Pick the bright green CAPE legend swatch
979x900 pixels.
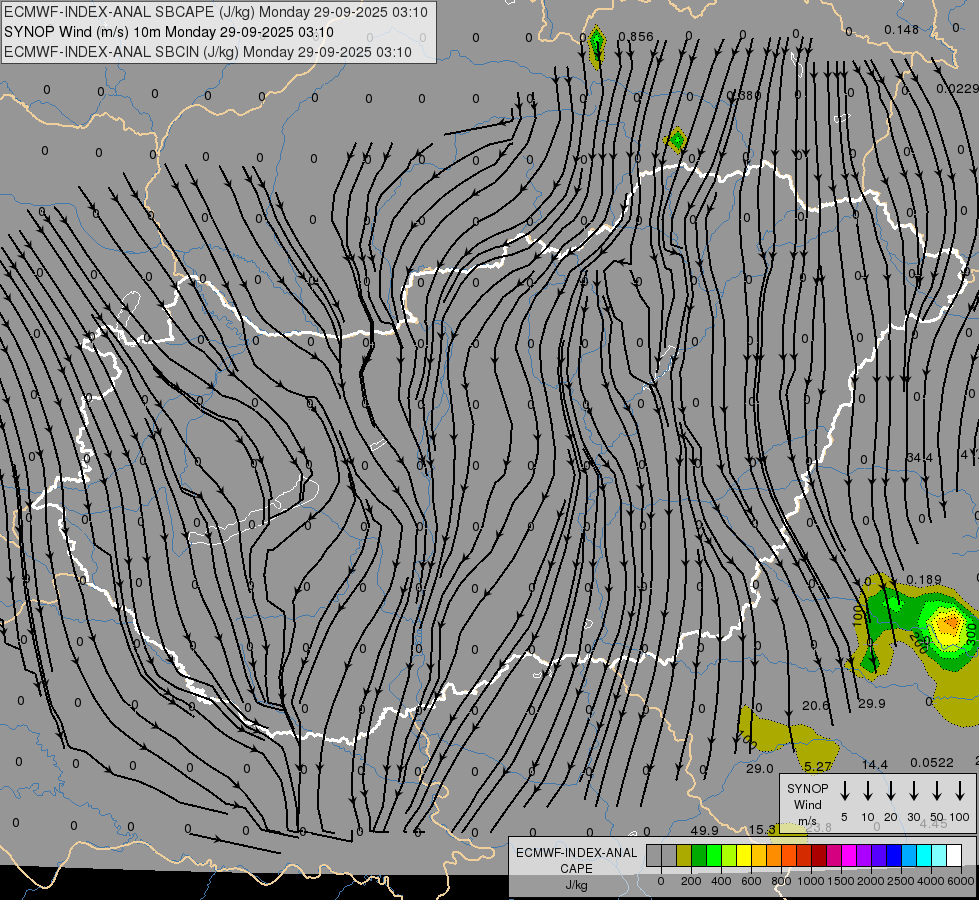pos(714,855)
